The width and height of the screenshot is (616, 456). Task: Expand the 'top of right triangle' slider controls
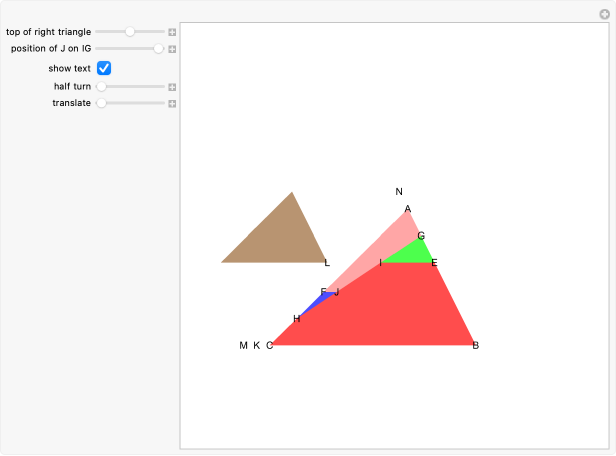point(172,32)
